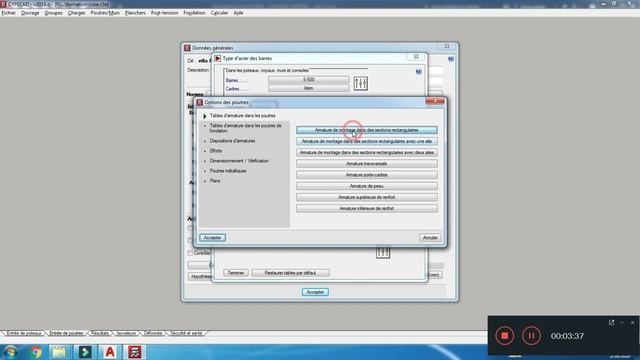
Task: Click rebar table icon beside S-500 button
Action: pos(360,84)
